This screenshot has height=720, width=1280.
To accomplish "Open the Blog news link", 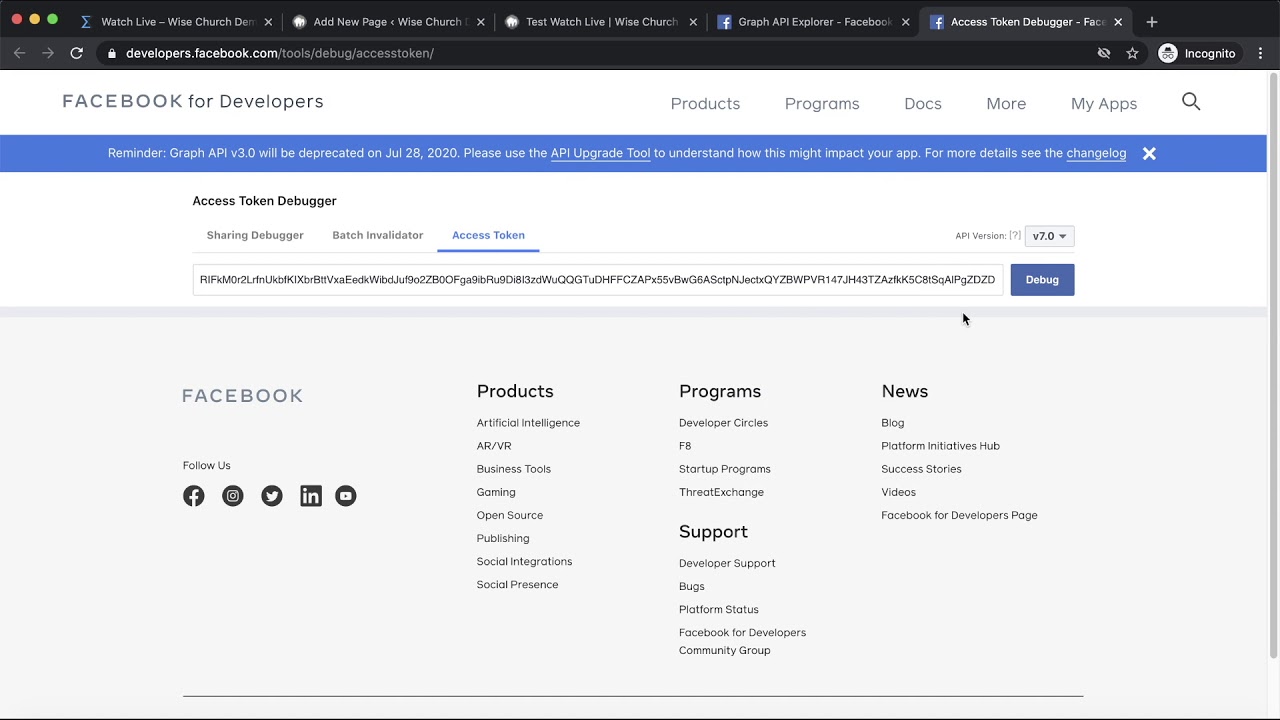I will pyautogui.click(x=892, y=423).
